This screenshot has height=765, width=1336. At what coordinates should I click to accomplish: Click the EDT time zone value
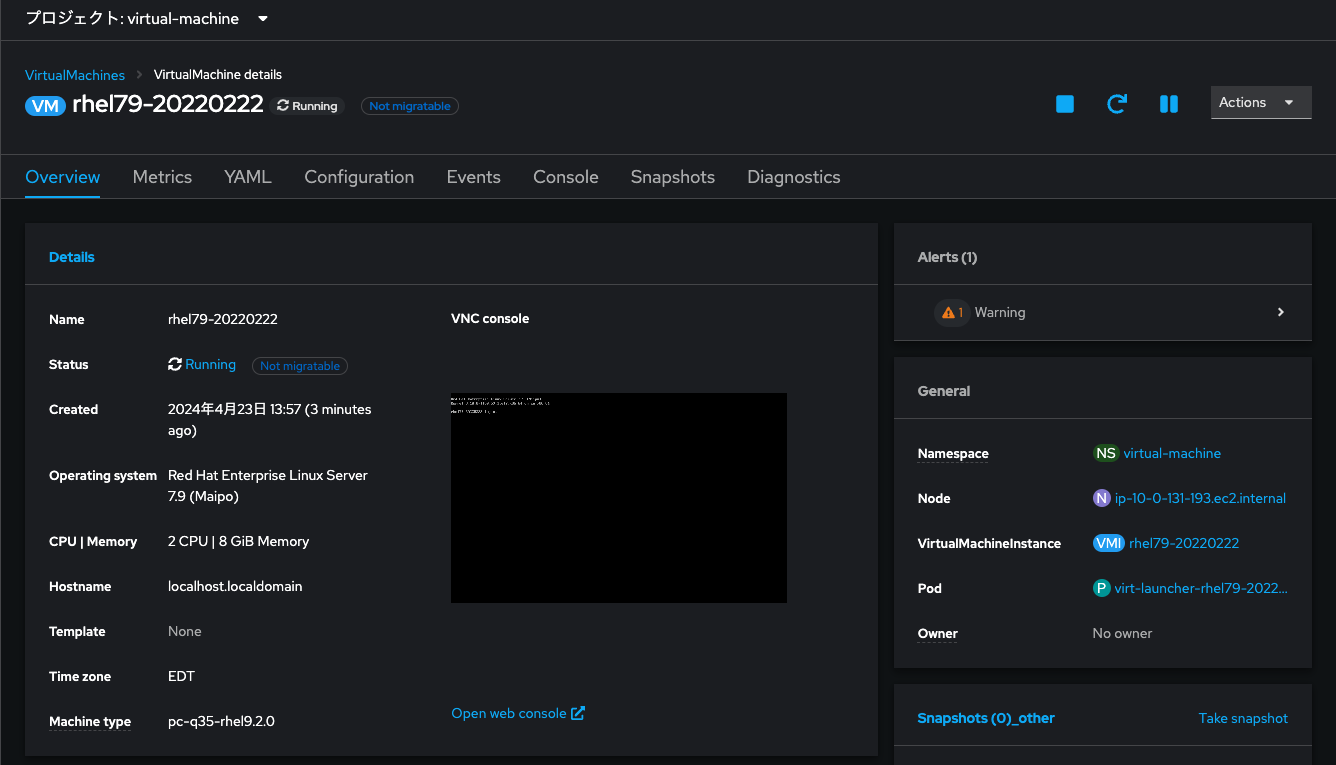[181, 676]
